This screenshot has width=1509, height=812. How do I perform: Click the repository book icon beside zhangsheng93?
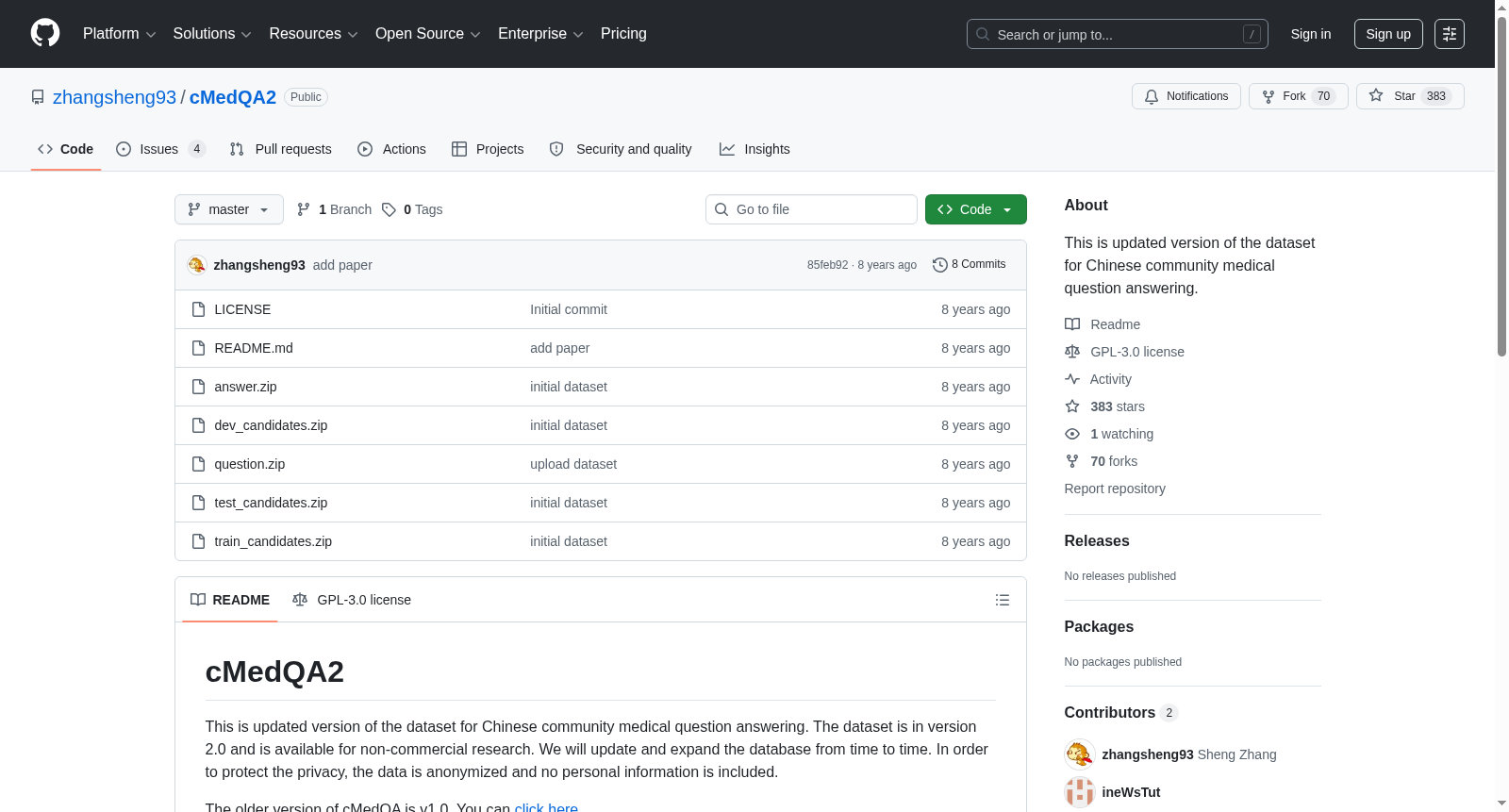[38, 97]
